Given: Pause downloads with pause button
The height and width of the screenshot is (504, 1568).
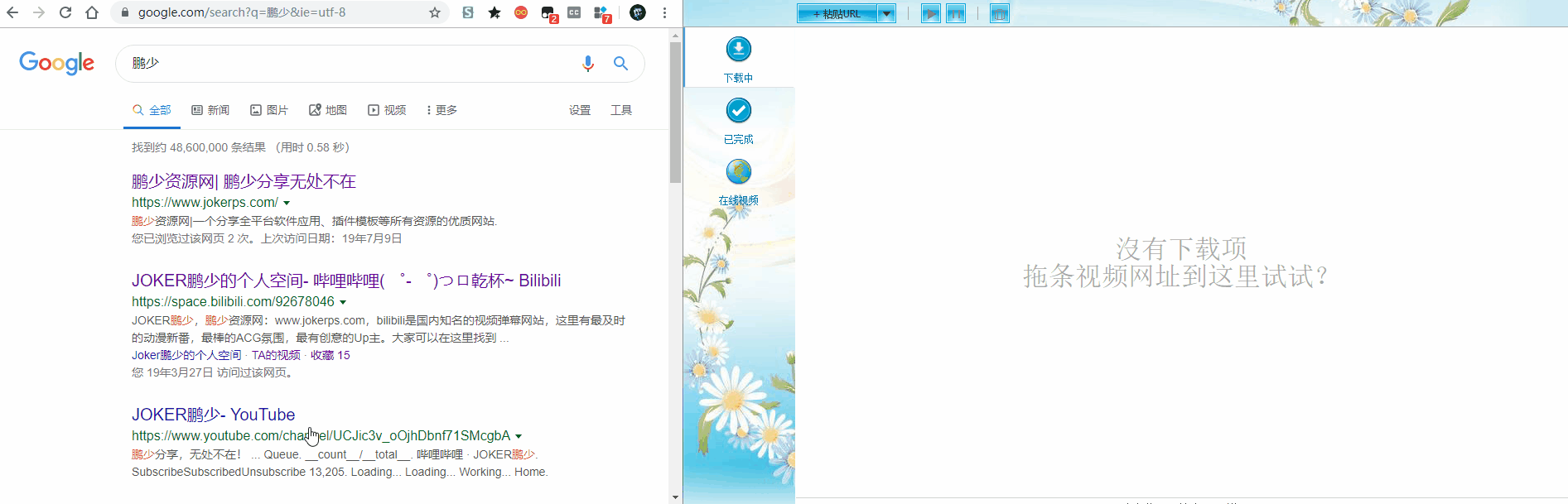Looking at the screenshot, I should [x=956, y=13].
